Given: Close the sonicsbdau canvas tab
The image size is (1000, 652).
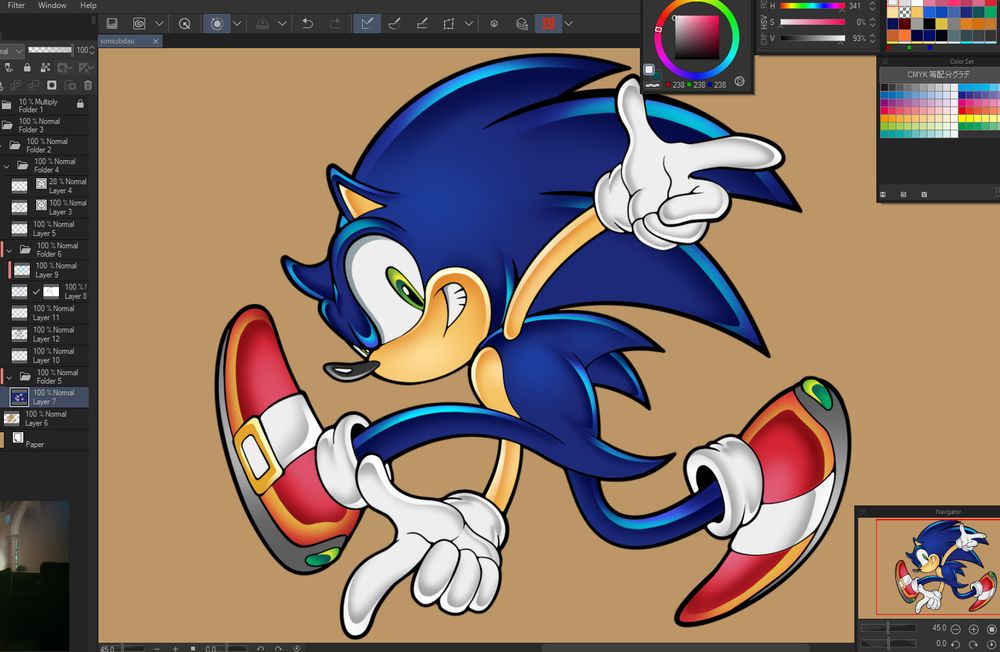Looking at the screenshot, I should click(x=156, y=41).
